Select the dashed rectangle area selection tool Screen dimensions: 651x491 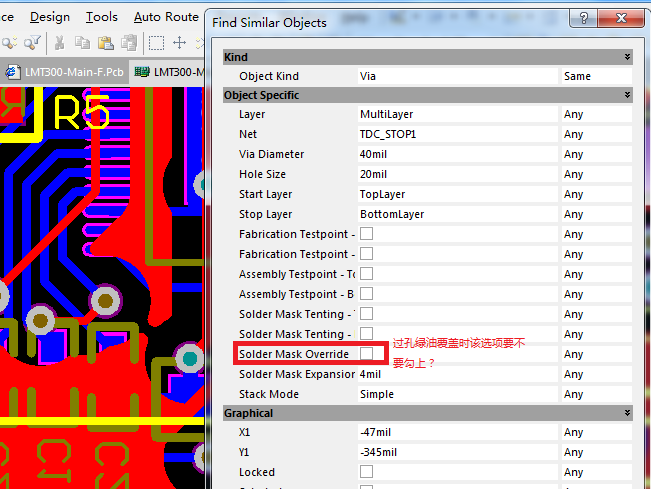(x=157, y=43)
